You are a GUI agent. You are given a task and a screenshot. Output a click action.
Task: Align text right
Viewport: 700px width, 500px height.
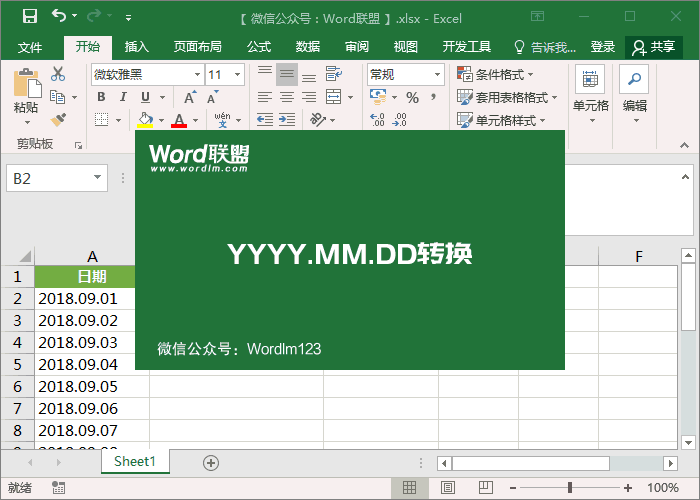(309, 97)
